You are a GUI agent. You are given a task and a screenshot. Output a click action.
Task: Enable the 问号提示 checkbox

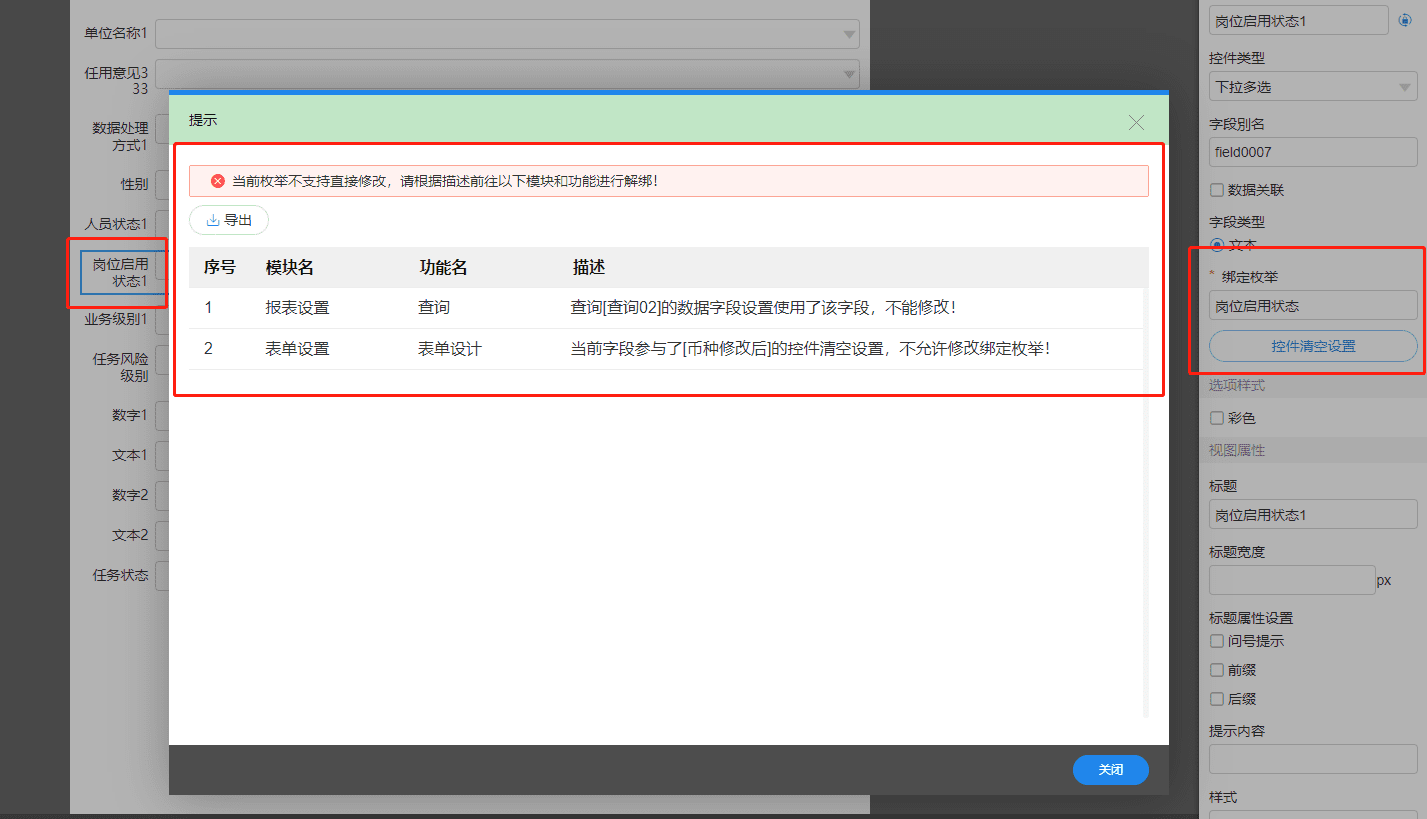tap(1217, 641)
